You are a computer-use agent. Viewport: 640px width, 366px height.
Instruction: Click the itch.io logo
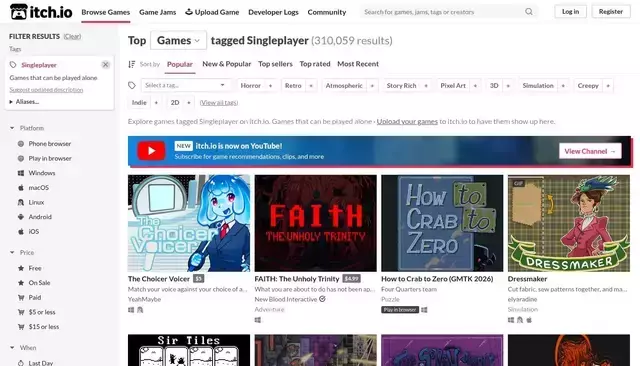coord(41,12)
